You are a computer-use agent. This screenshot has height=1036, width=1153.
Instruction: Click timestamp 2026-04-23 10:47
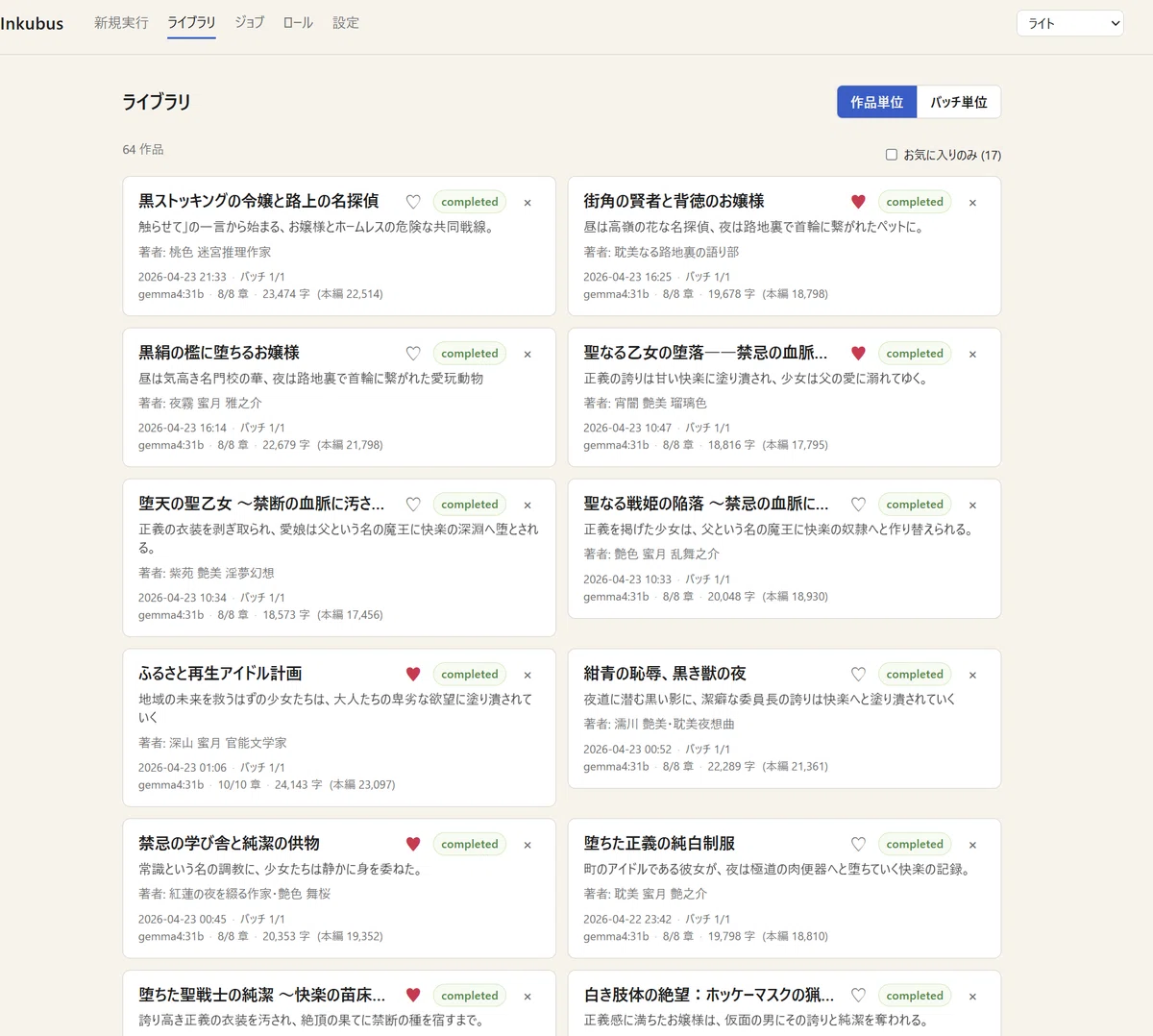pos(627,428)
